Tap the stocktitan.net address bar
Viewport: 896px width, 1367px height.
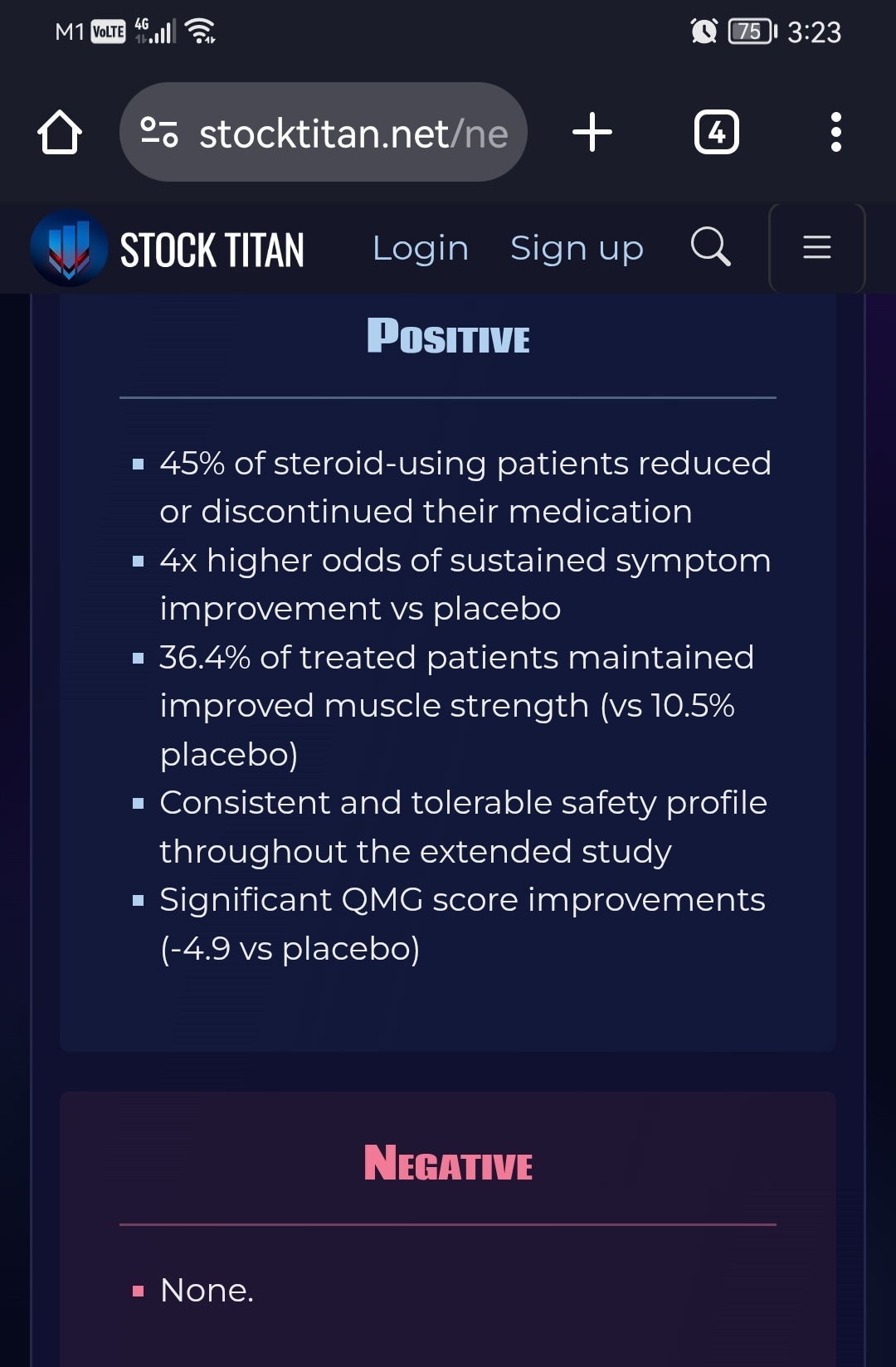coord(324,133)
